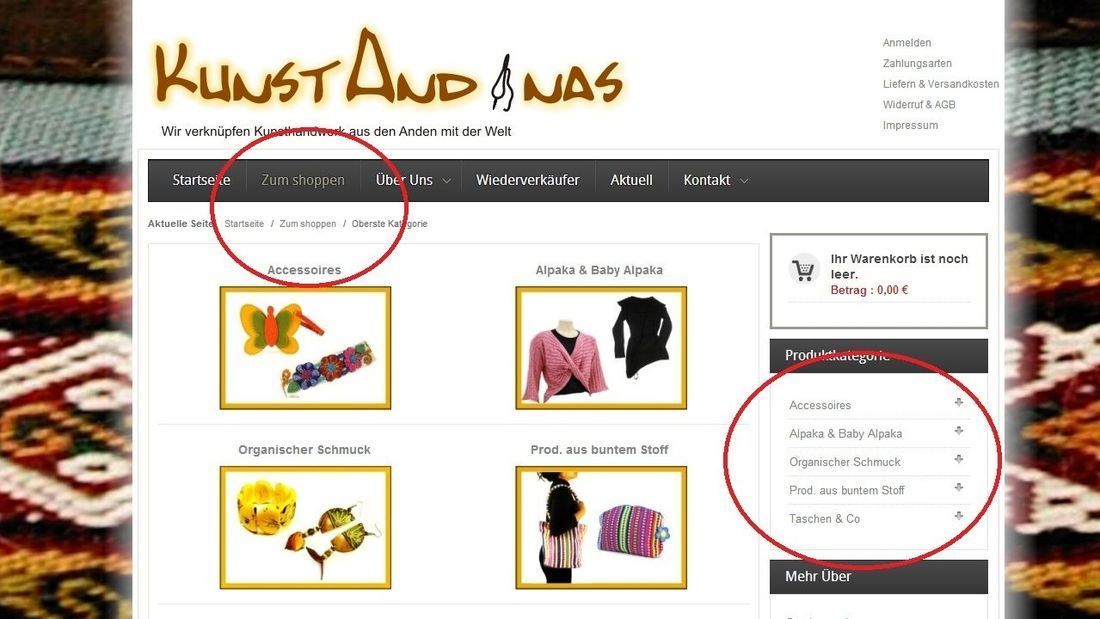Expand Prod. aus buntem Stoff plus icon
1100x619 pixels.
click(x=958, y=487)
